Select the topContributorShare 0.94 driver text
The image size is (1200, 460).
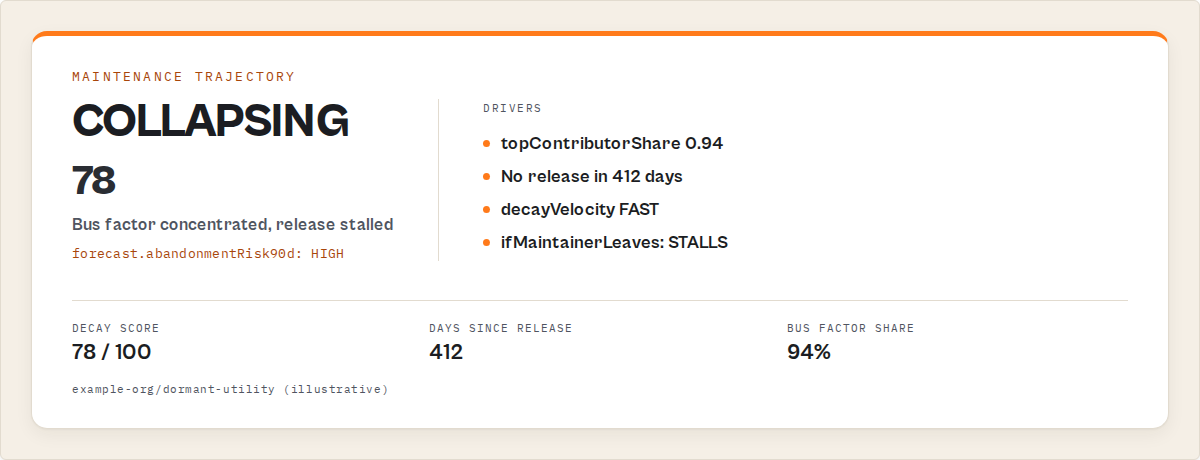[x=612, y=143]
